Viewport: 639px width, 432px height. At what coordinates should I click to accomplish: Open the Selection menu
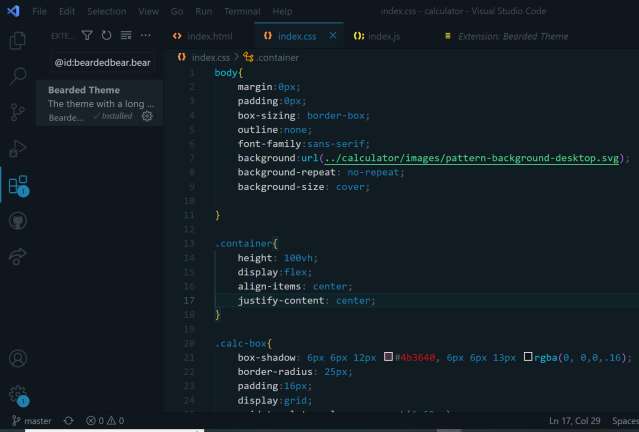[107, 11]
